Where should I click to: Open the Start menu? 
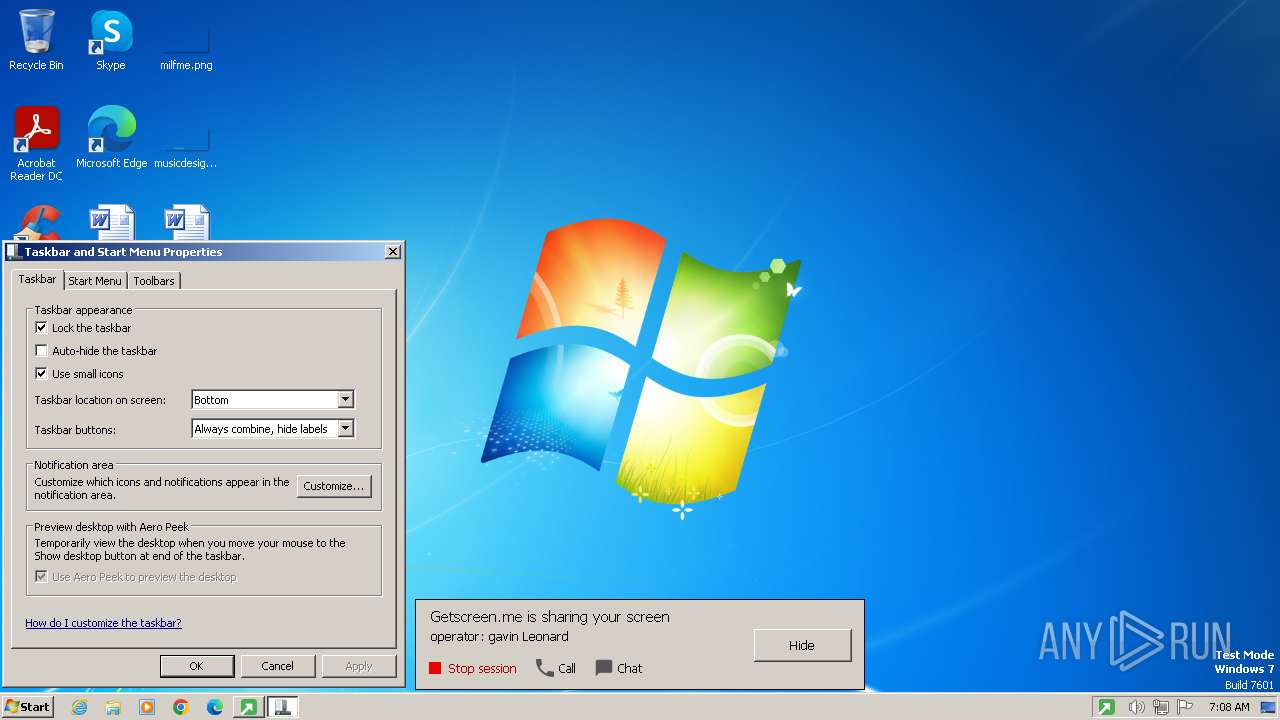click(27, 707)
